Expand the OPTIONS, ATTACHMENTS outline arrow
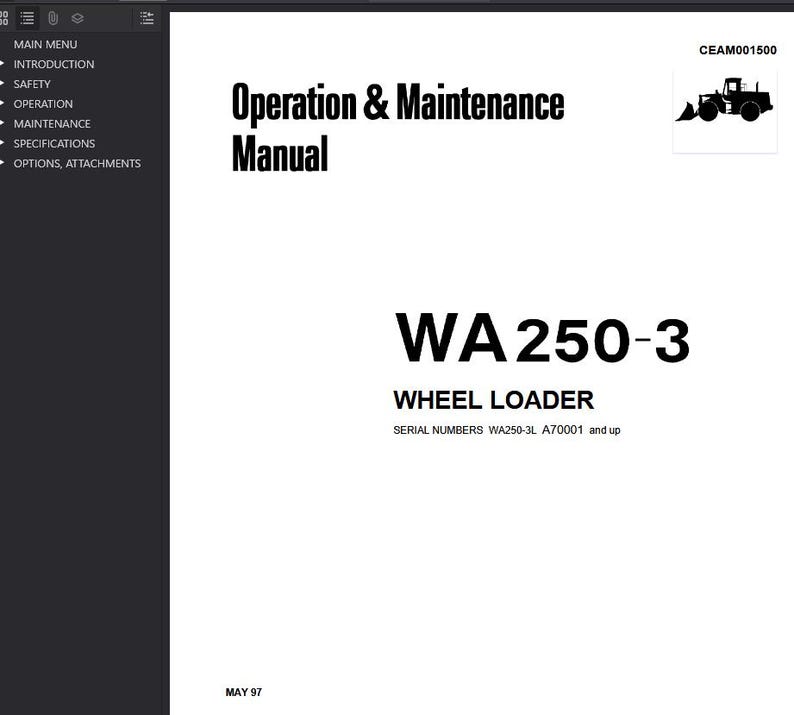 (x=3, y=163)
